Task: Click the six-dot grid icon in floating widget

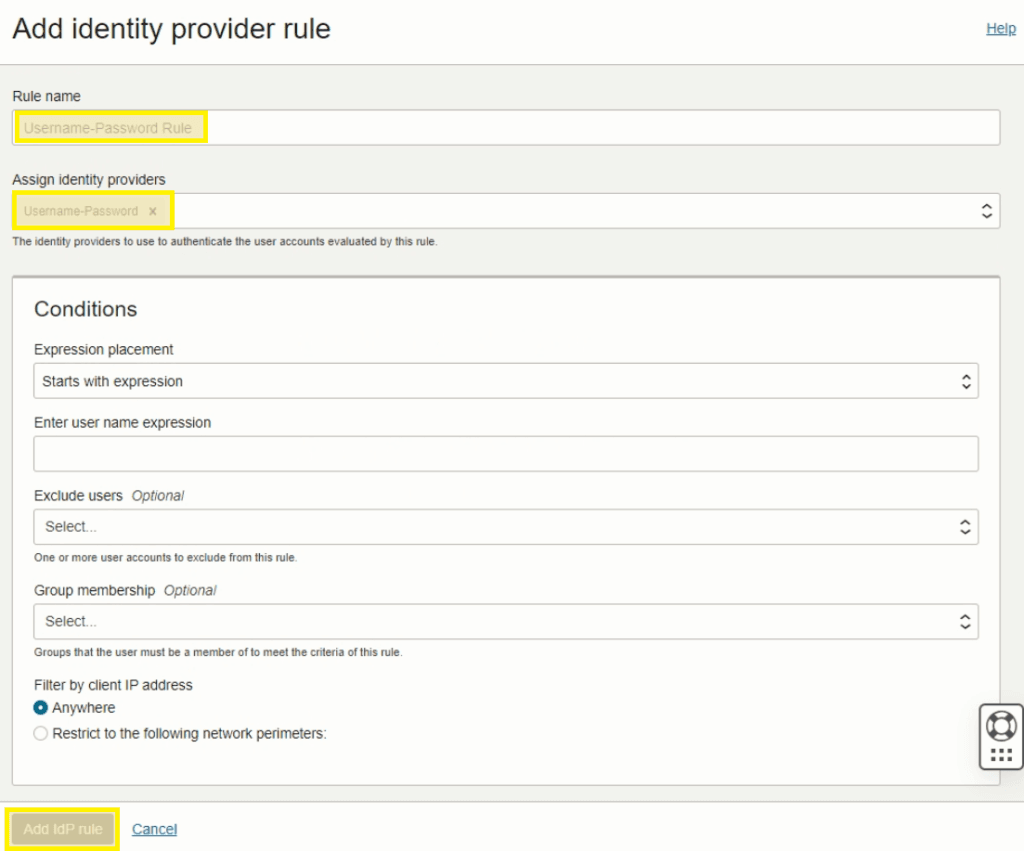Action: point(1001,755)
